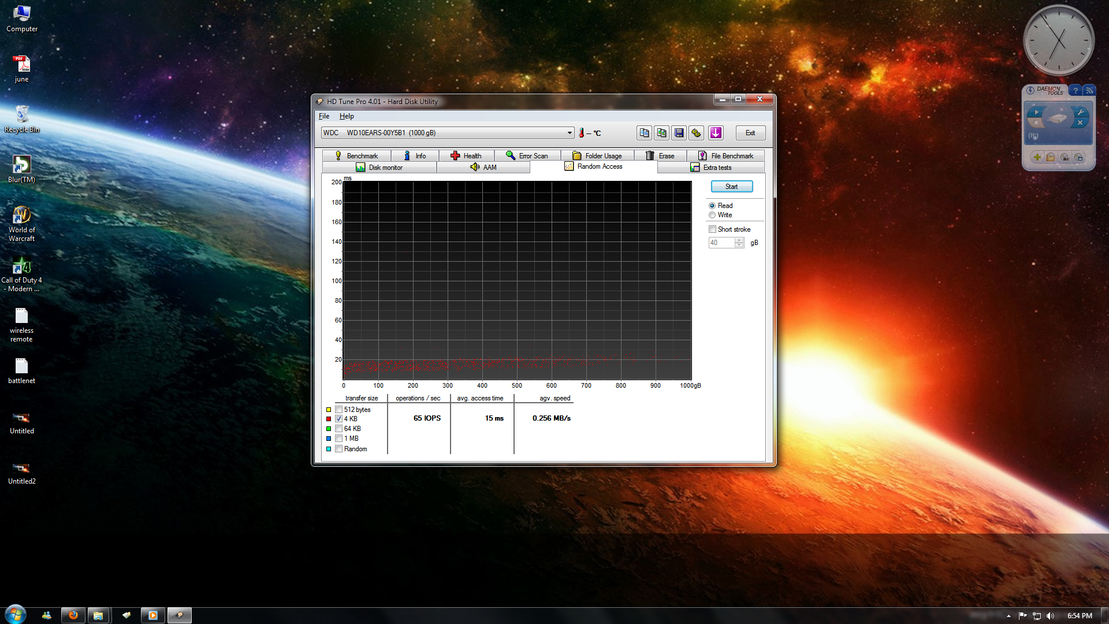The width and height of the screenshot is (1109, 624).
Task: Copy information to clipboard using toolbar icon
Action: point(644,132)
